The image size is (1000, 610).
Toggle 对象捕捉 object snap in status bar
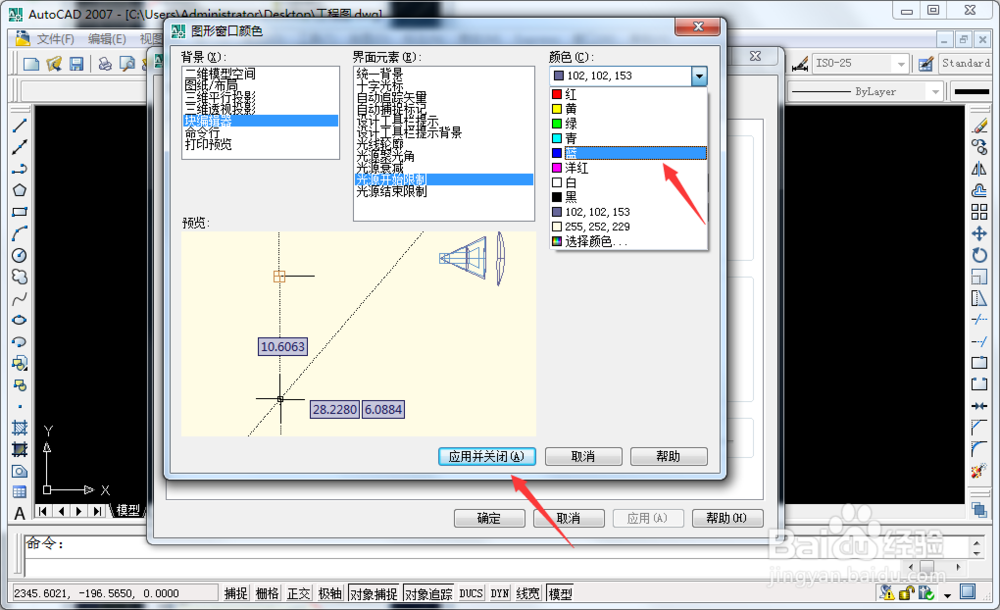click(374, 593)
